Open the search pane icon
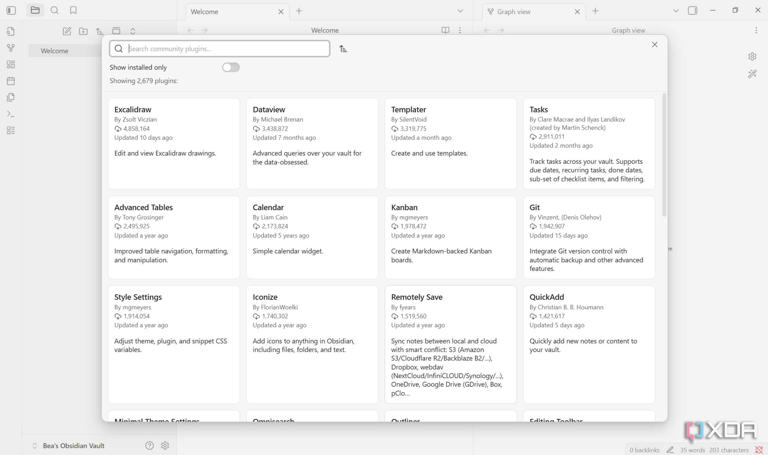 click(x=54, y=11)
